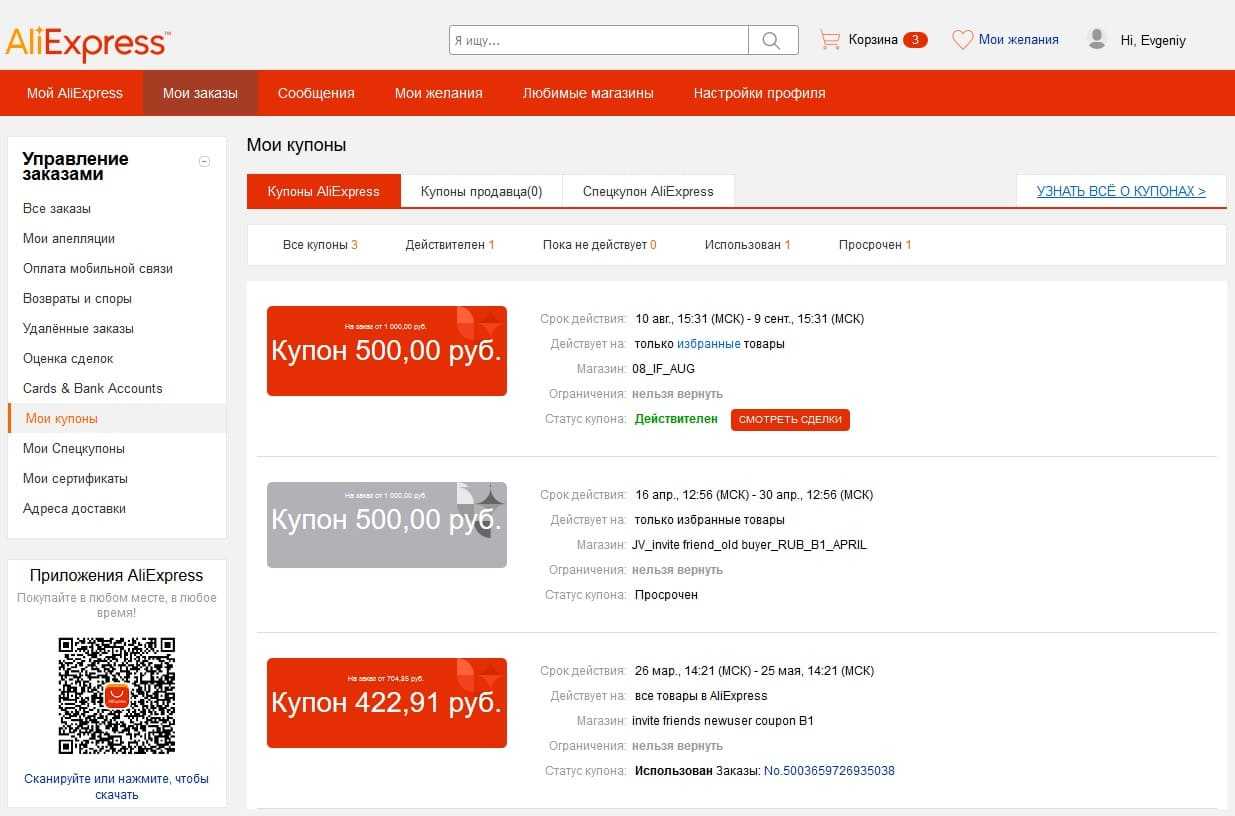Open Мои сертификаты in the sidebar
Image resolution: width=1235 pixels, height=816 pixels.
pos(75,479)
